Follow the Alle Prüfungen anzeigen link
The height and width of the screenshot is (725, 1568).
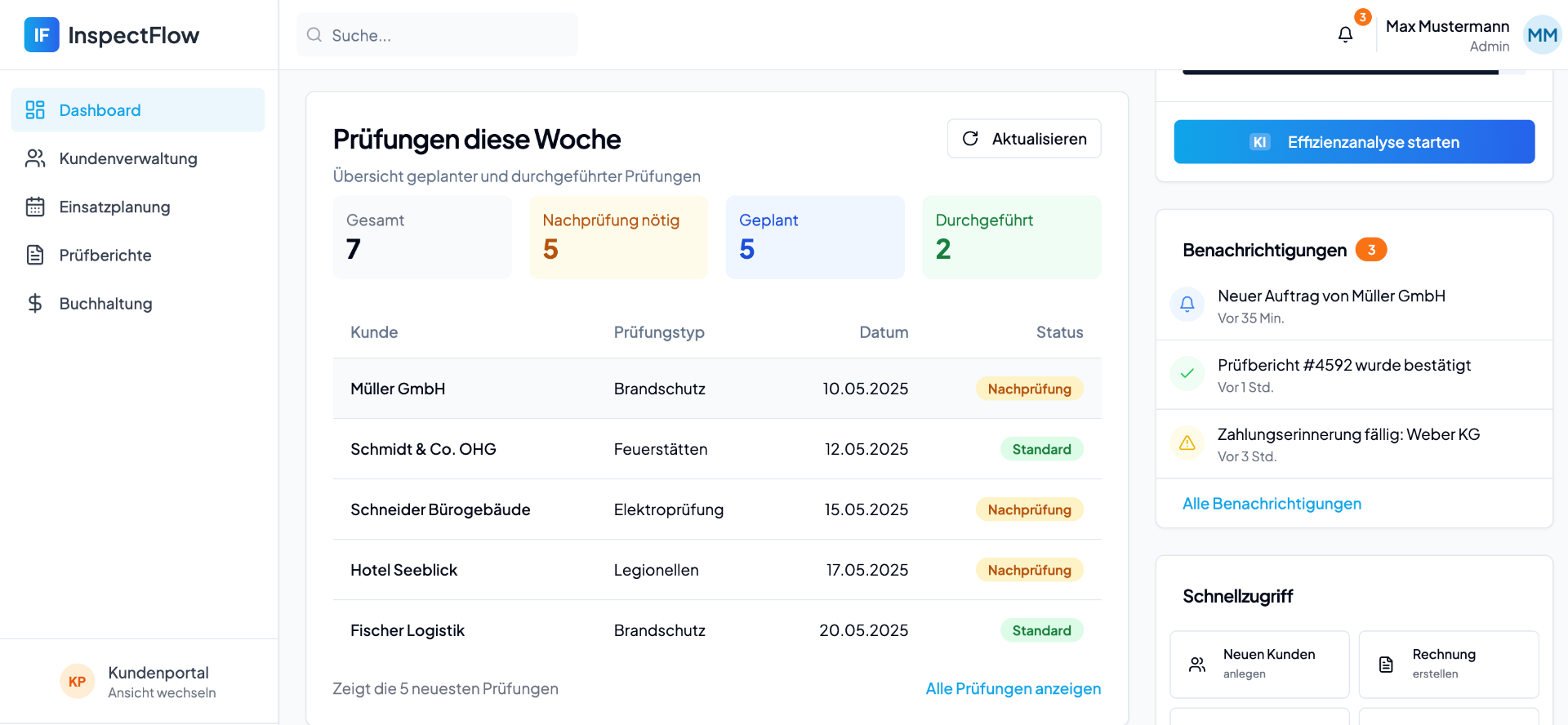(1013, 689)
